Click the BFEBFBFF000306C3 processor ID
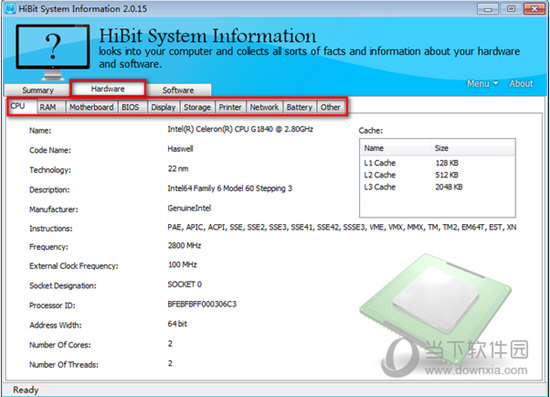 202,304
